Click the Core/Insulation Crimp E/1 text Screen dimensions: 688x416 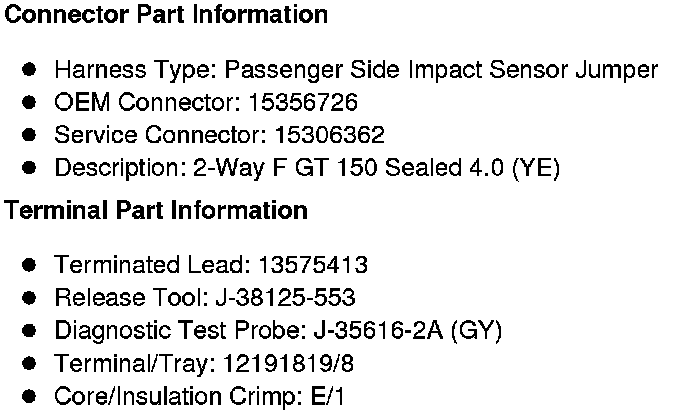(x=308, y=396)
